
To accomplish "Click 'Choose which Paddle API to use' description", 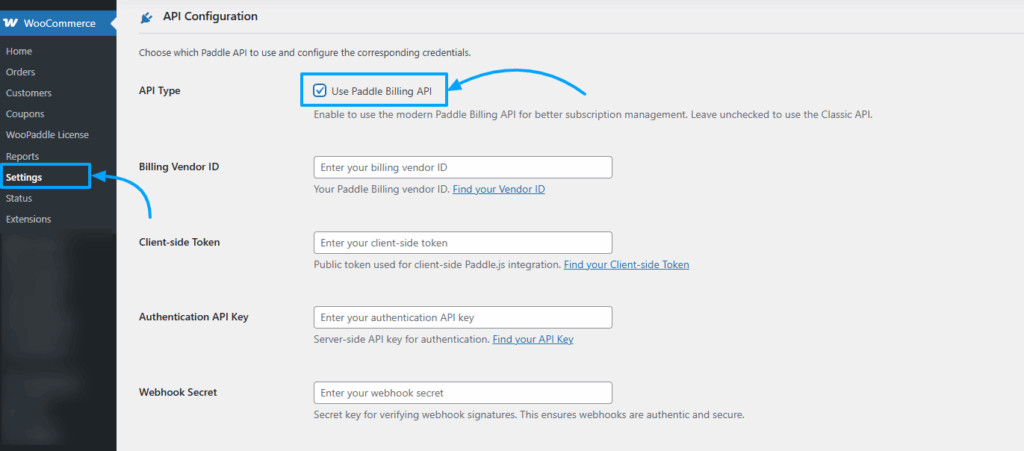I will point(305,52).
